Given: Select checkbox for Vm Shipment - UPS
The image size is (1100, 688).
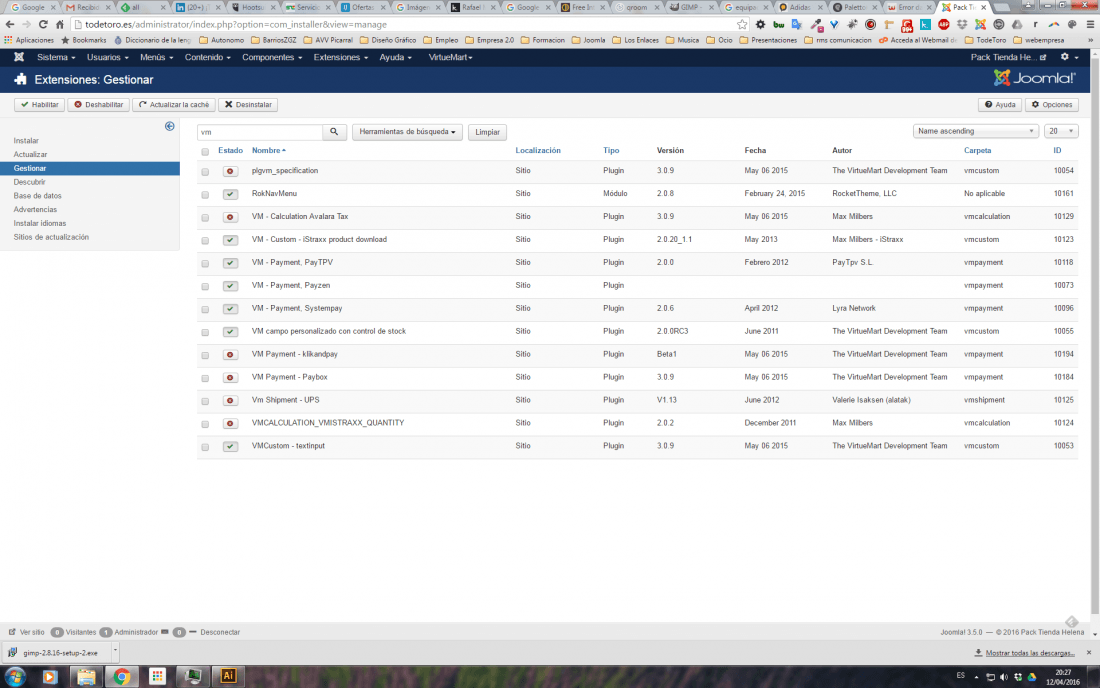Looking at the screenshot, I should pyautogui.click(x=205, y=401).
